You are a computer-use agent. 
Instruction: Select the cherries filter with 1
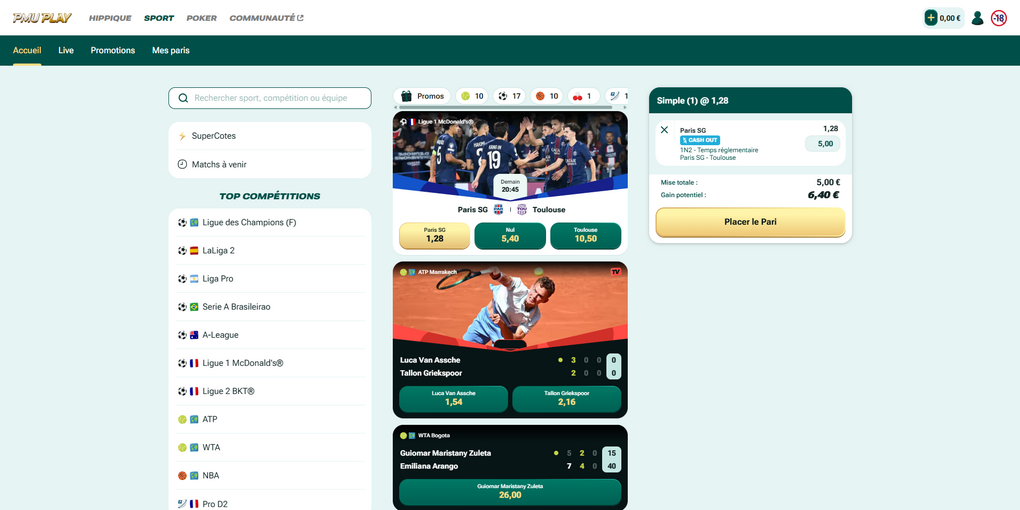tap(584, 96)
